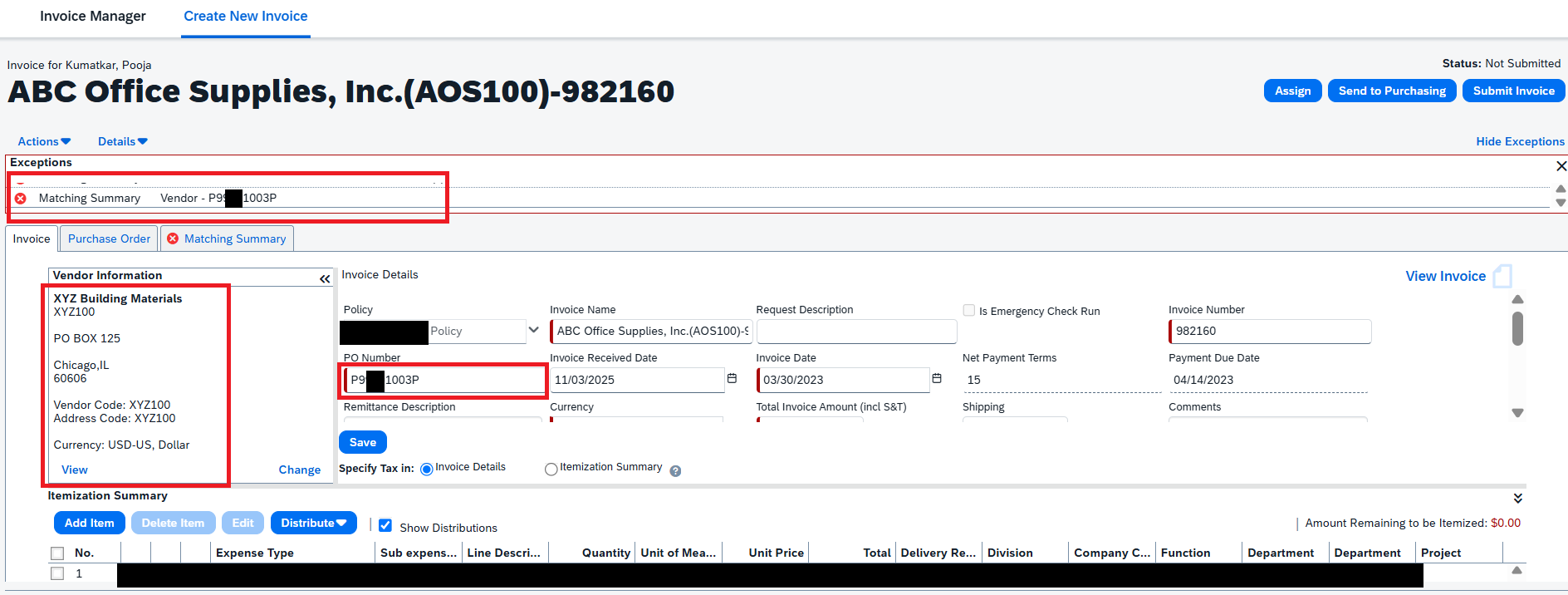
Task: Close the Exceptions panel with the X
Action: point(1561,166)
